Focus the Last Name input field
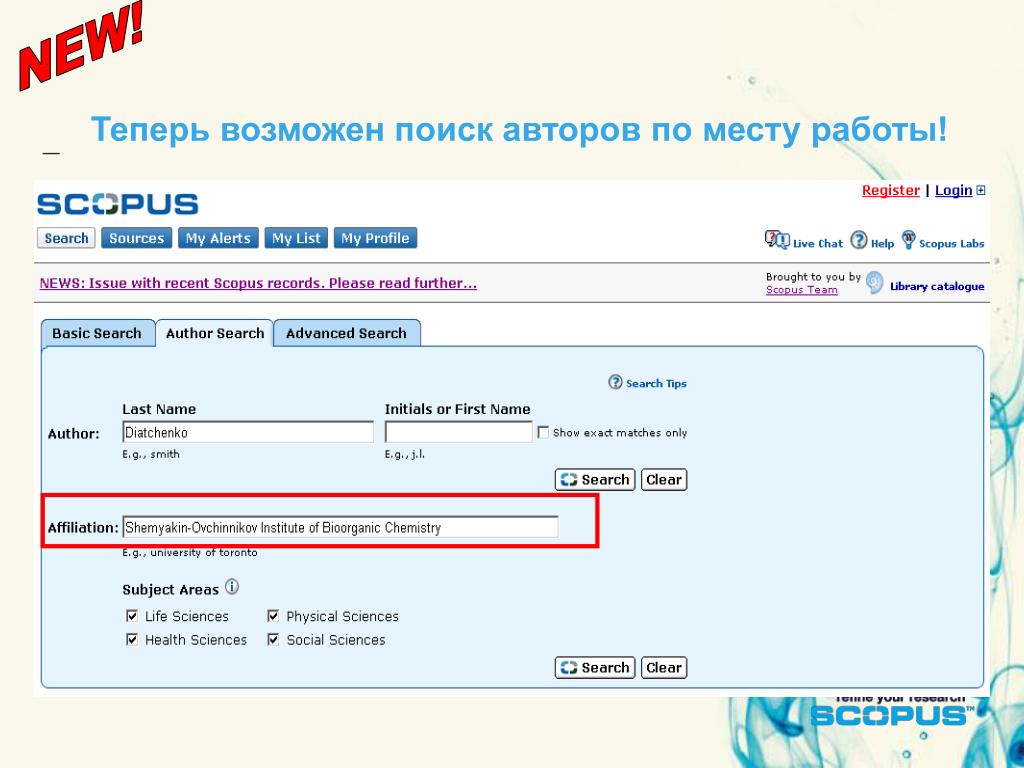The width and height of the screenshot is (1024, 768). pyautogui.click(x=248, y=432)
